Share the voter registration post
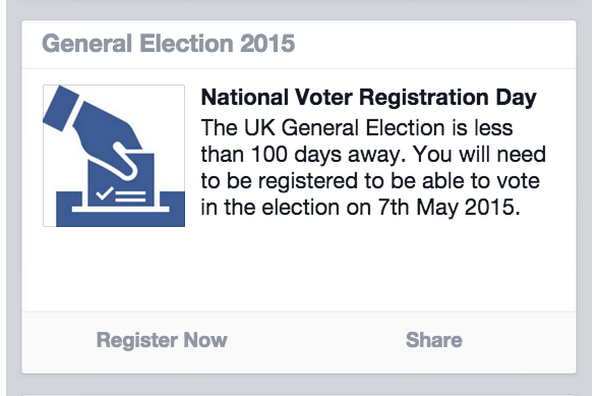Screen dimensions: 600x396 pyautogui.click(x=434, y=340)
